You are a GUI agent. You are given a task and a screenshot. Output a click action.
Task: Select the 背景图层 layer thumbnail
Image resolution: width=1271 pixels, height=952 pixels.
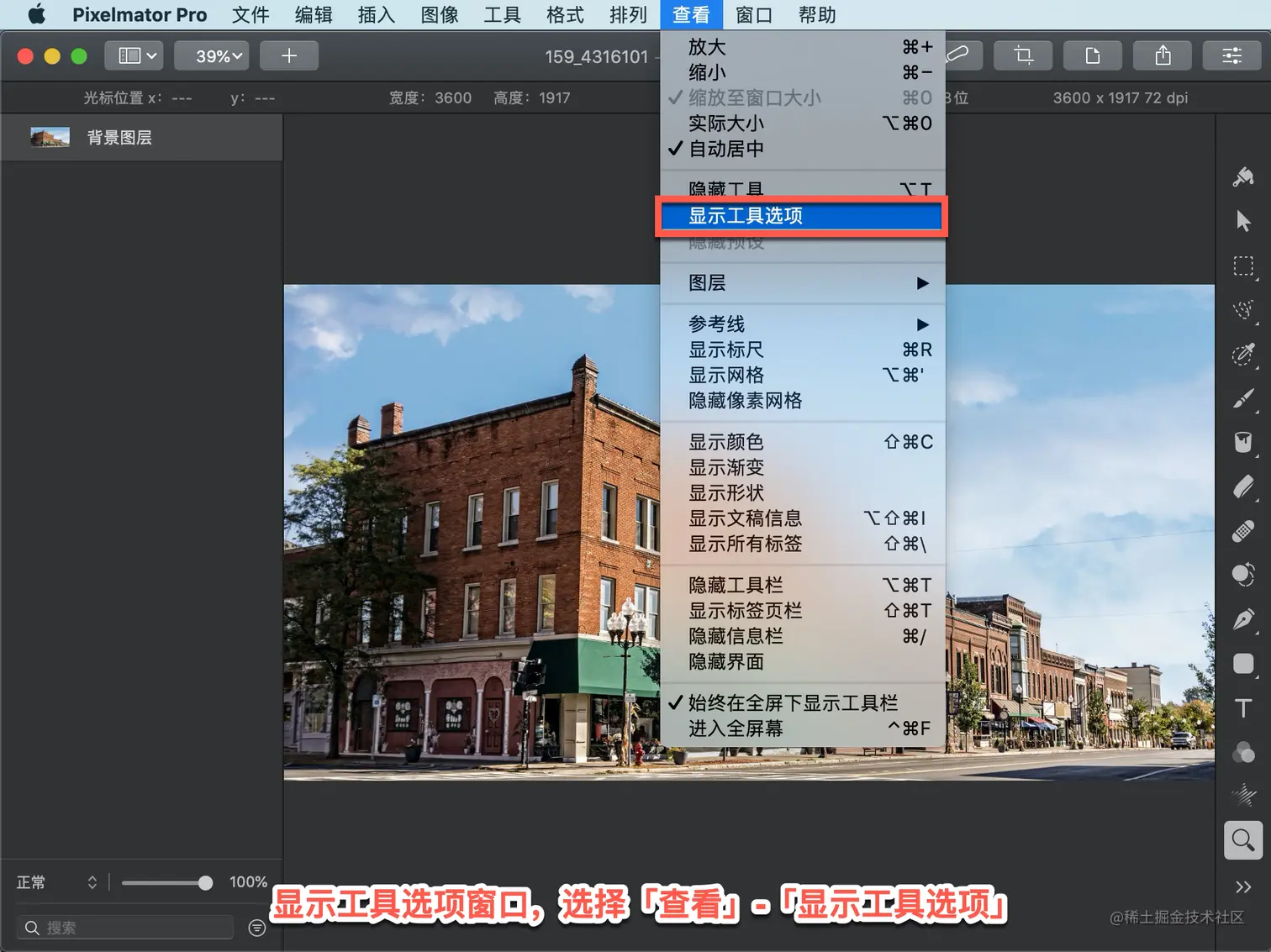click(50, 137)
